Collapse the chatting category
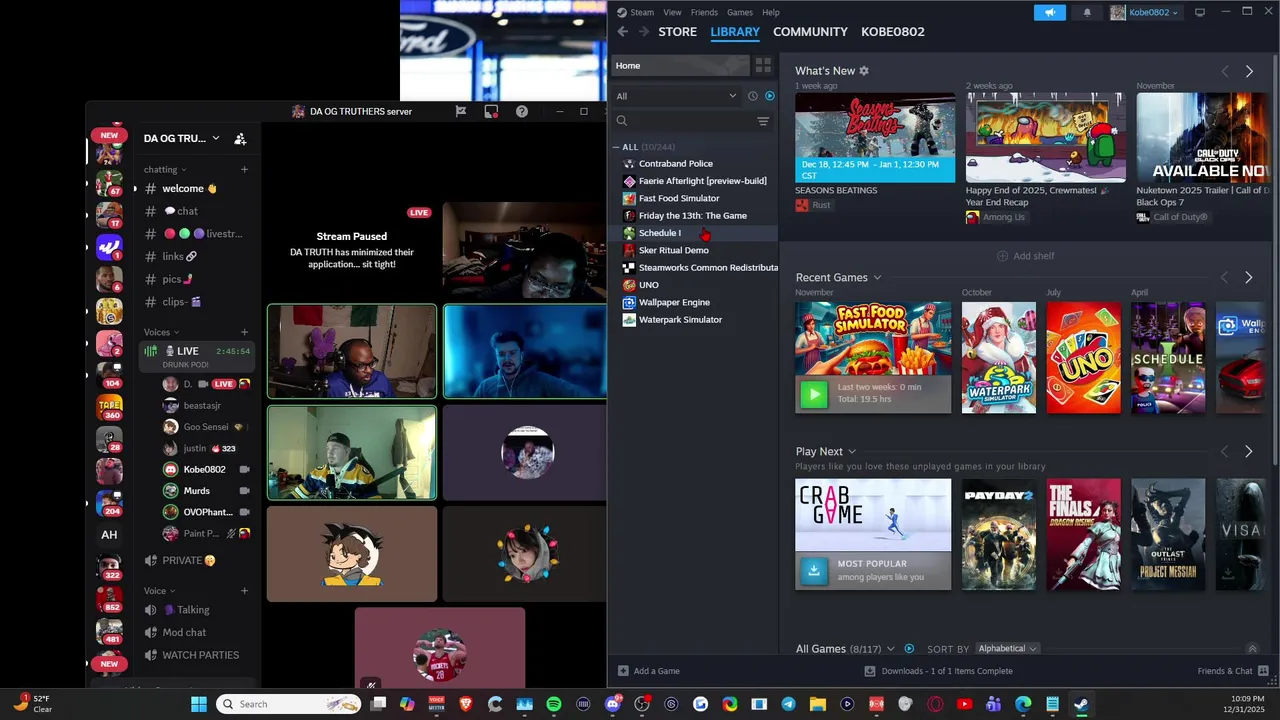1280x720 pixels. coord(164,169)
